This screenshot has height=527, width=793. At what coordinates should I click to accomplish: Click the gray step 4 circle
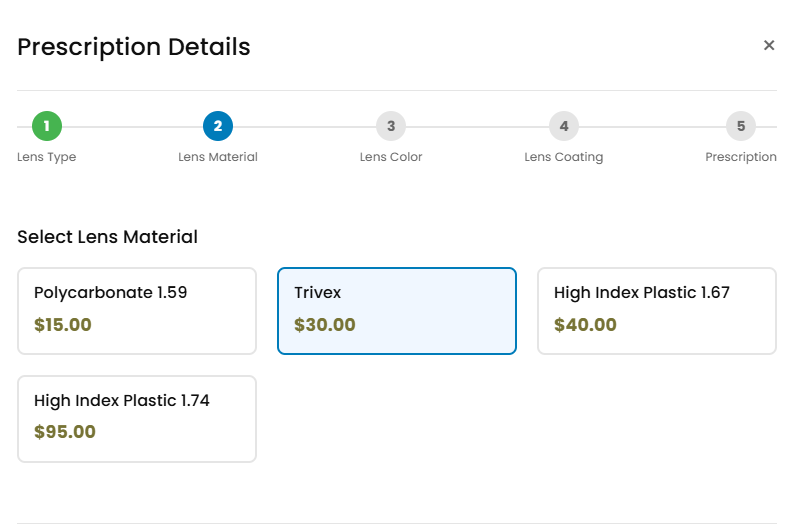click(x=564, y=126)
